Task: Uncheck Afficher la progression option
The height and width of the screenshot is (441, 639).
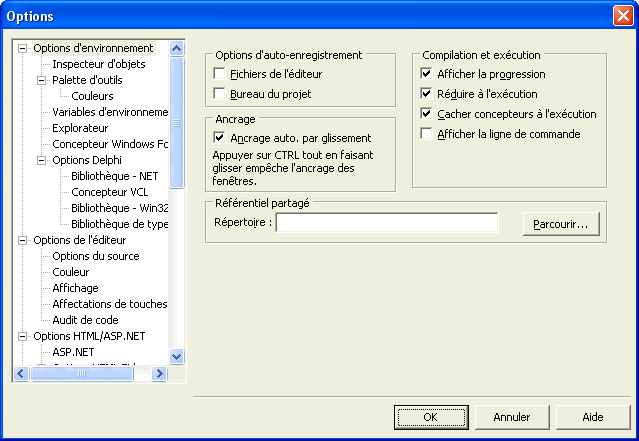Action: point(427,74)
